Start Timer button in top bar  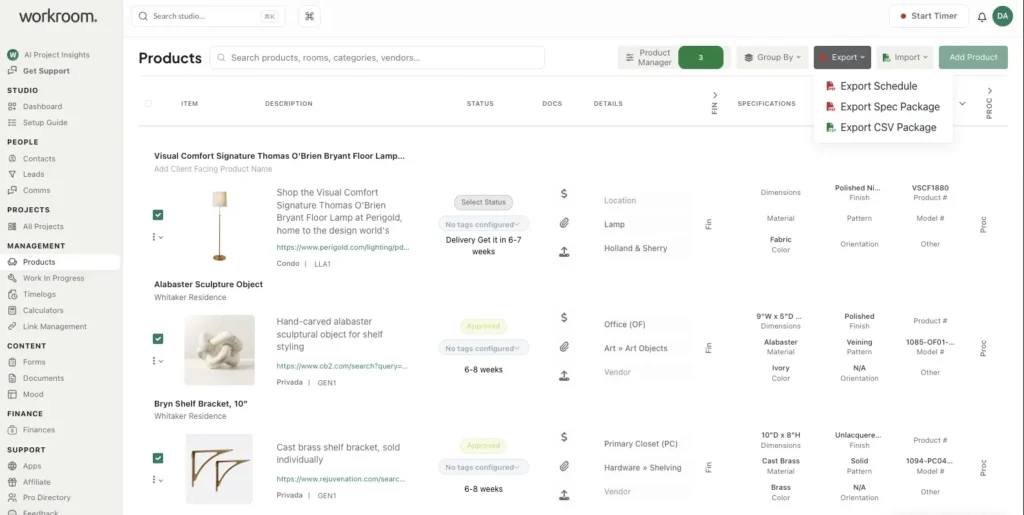tap(929, 16)
